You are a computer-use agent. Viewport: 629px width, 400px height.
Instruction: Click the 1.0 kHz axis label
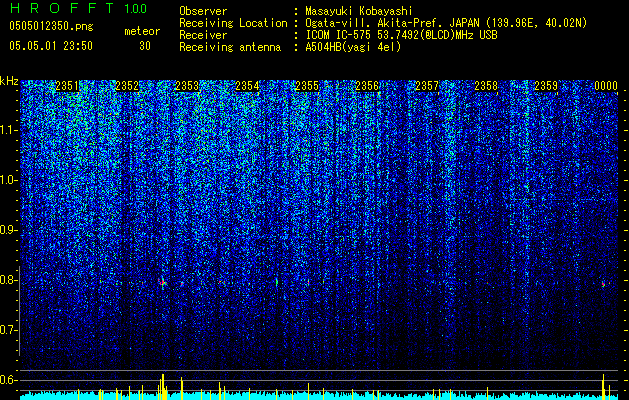(x=8, y=180)
